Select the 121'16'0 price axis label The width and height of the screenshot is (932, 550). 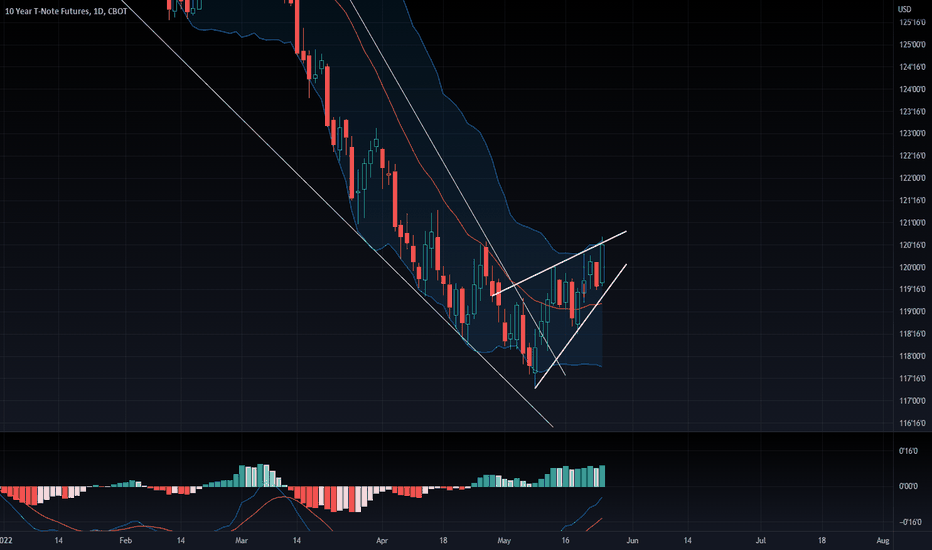coord(912,200)
